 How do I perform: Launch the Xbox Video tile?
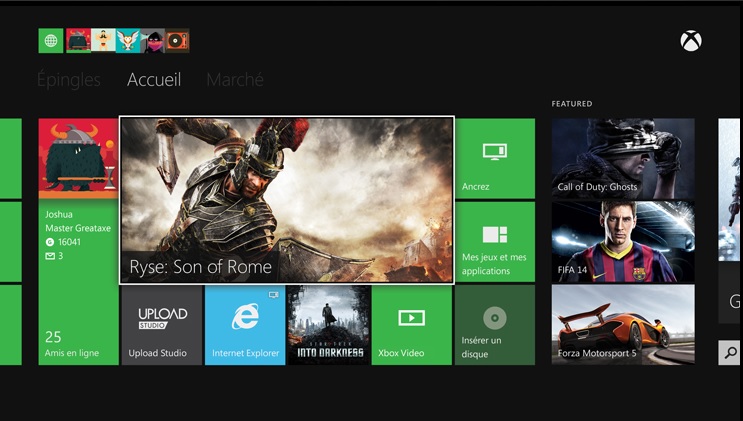[412, 325]
